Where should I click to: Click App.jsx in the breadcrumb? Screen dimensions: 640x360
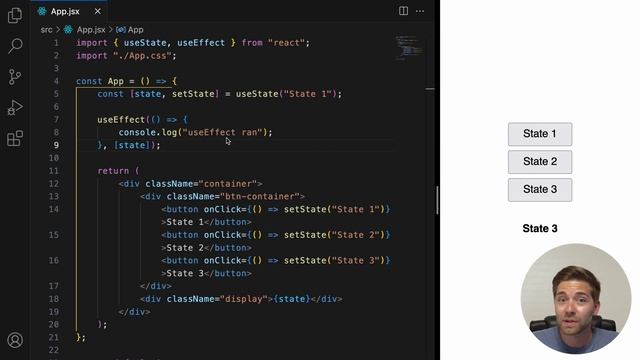coord(91,30)
